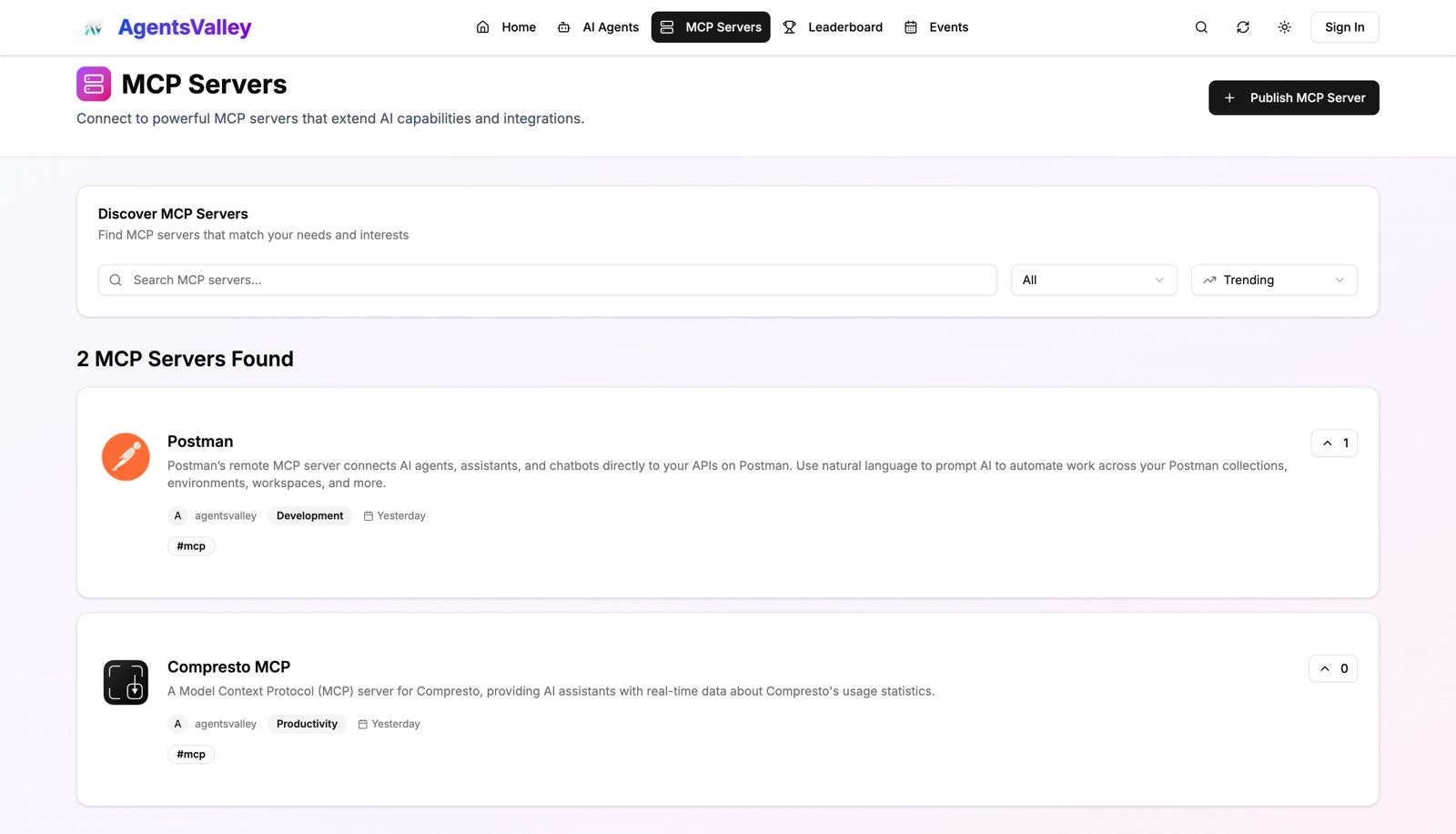This screenshot has width=1456, height=834.
Task: Open the Postman server title
Action: pyautogui.click(x=200, y=442)
